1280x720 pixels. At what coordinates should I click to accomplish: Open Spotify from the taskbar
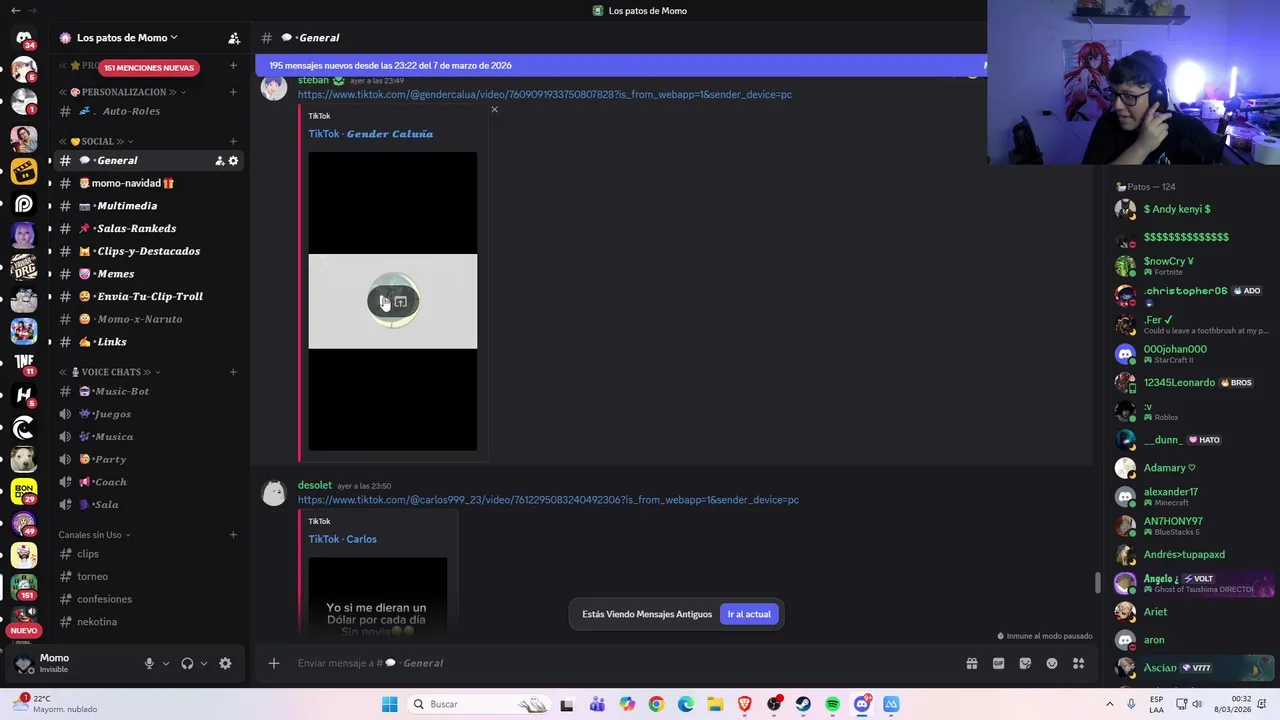click(833, 705)
